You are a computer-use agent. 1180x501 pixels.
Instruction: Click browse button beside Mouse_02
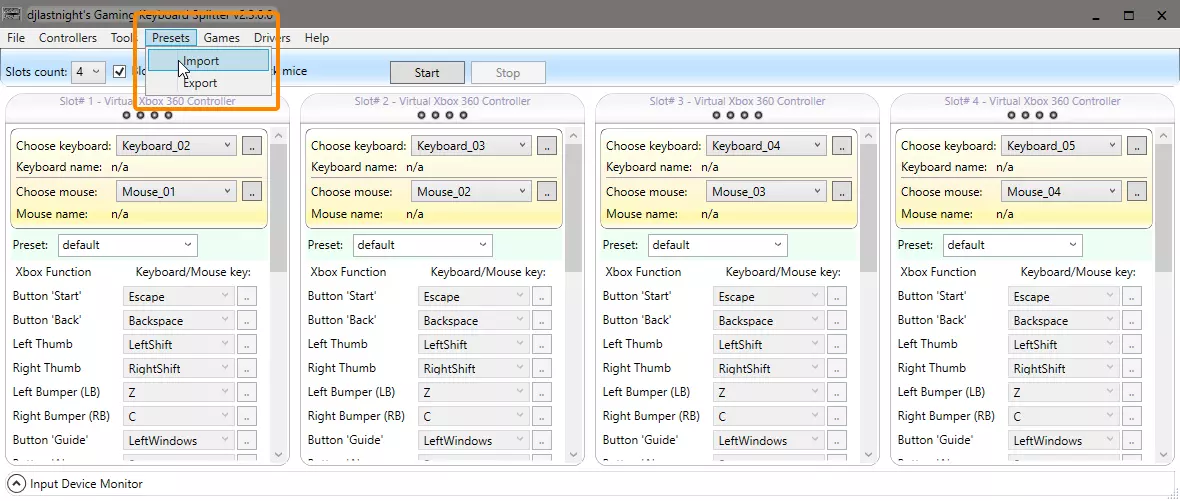[x=546, y=192]
